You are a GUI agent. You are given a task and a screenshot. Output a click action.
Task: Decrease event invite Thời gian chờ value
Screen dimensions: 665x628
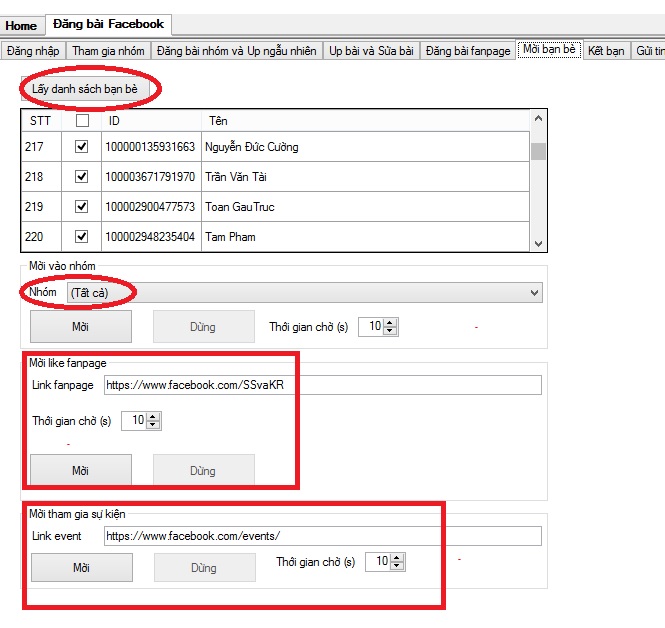tap(397, 566)
